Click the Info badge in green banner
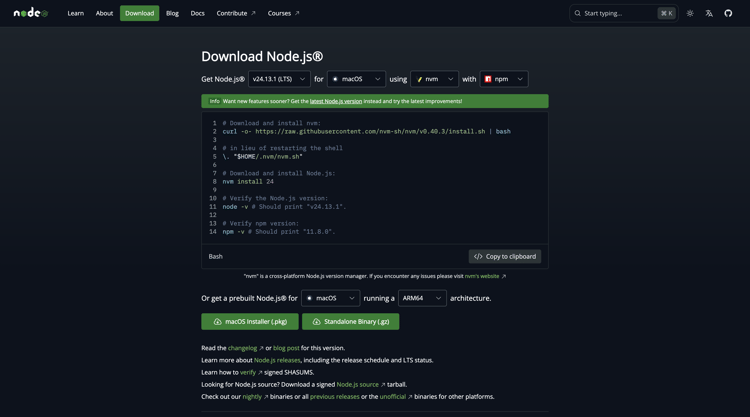750x417 pixels. point(214,101)
